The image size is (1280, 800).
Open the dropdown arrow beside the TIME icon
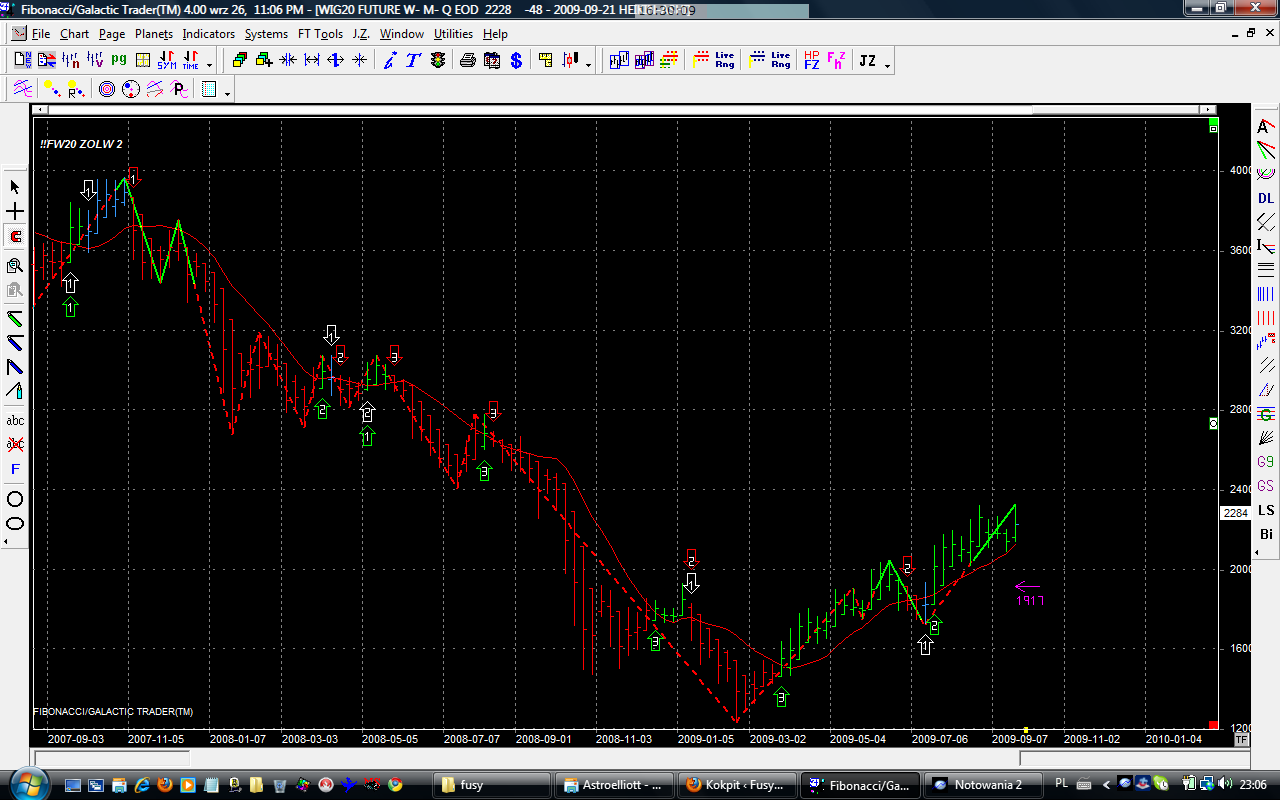pyautogui.click(x=209, y=65)
